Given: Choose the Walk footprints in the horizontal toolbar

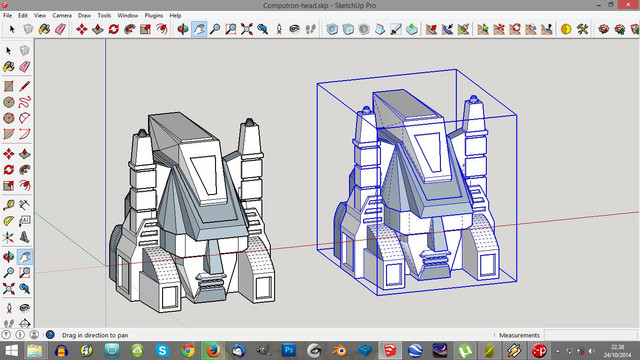Looking at the screenshot, I should (311, 29).
